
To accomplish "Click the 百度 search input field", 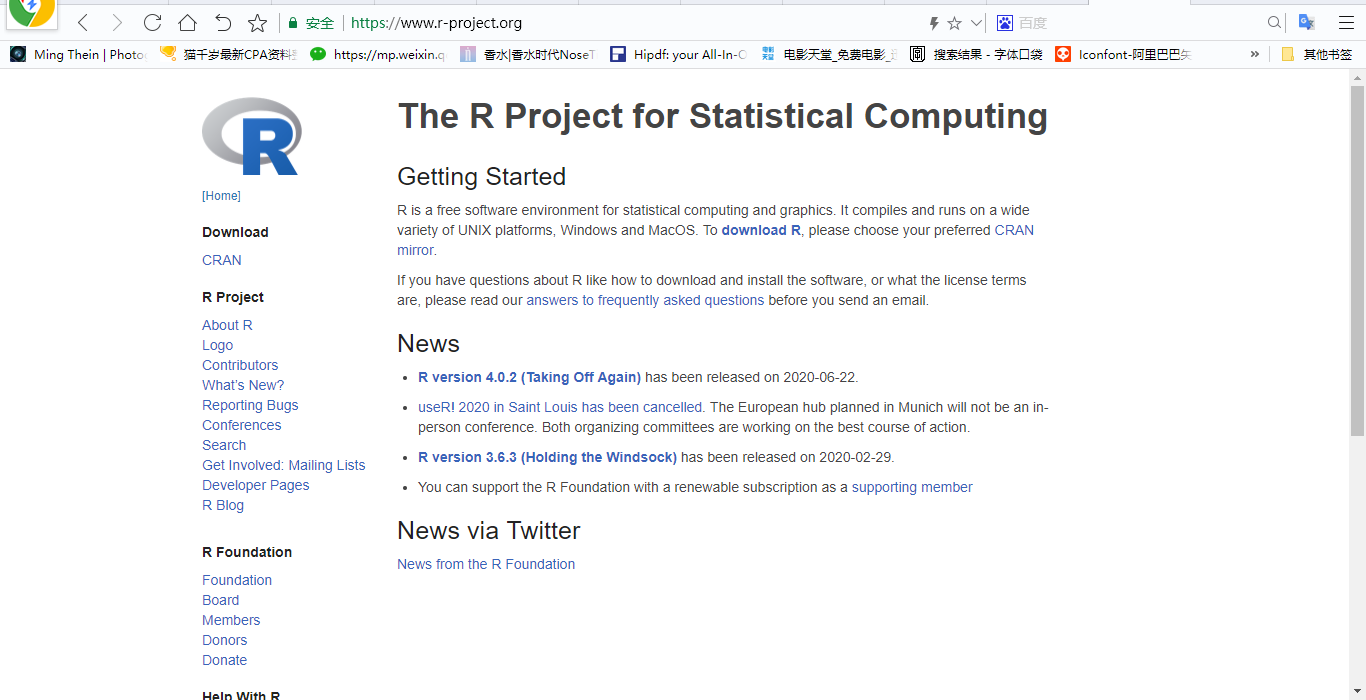I will (x=1140, y=23).
